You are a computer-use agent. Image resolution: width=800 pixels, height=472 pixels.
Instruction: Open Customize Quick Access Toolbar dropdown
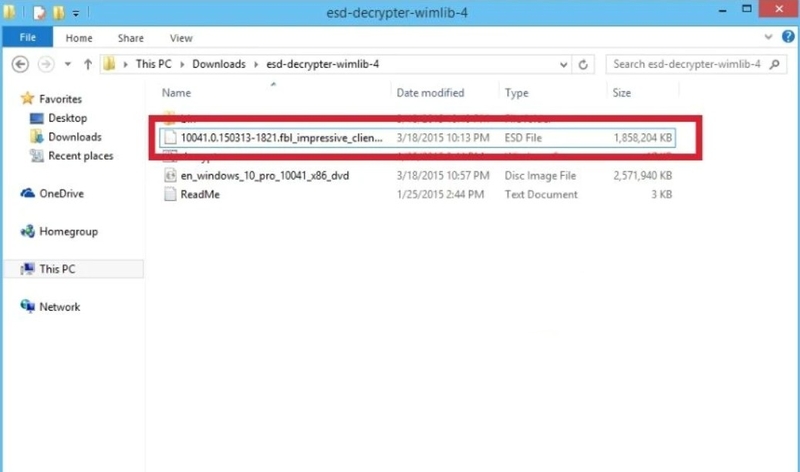(76, 14)
